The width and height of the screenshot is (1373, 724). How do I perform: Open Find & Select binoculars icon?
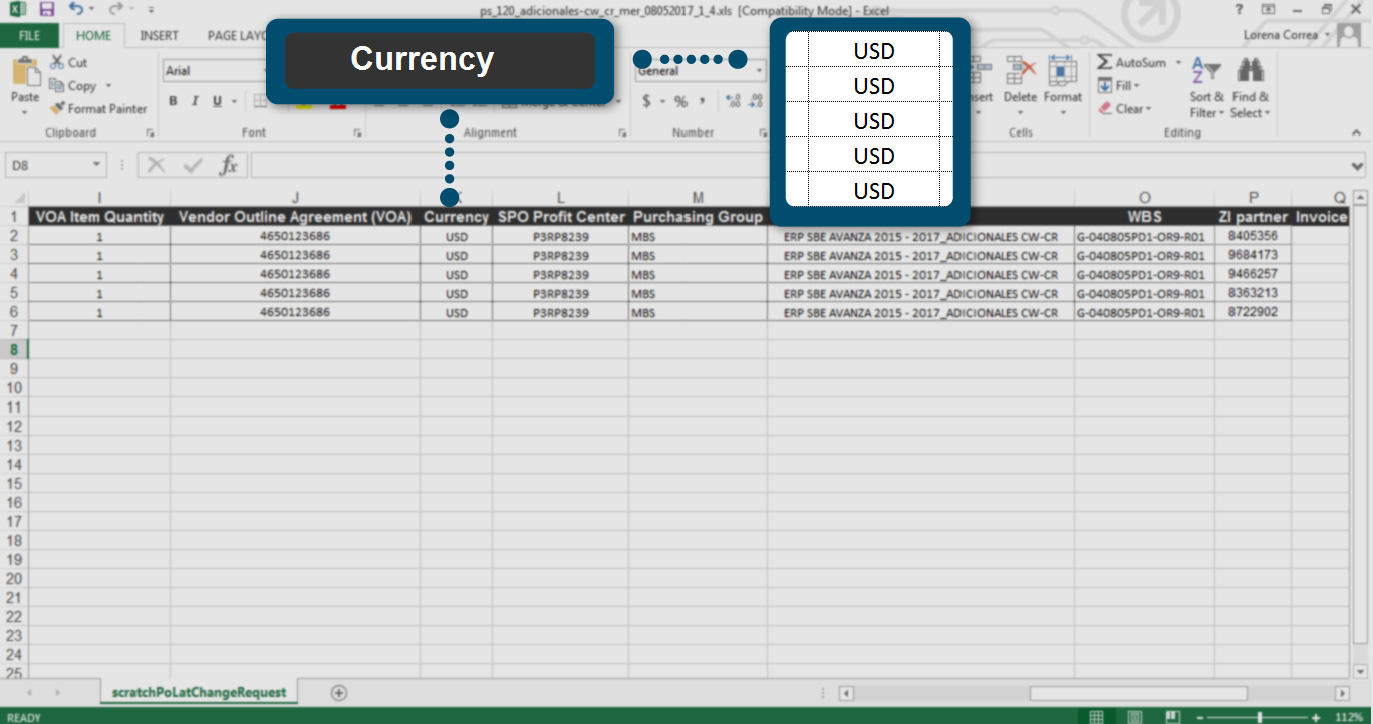point(1250,78)
